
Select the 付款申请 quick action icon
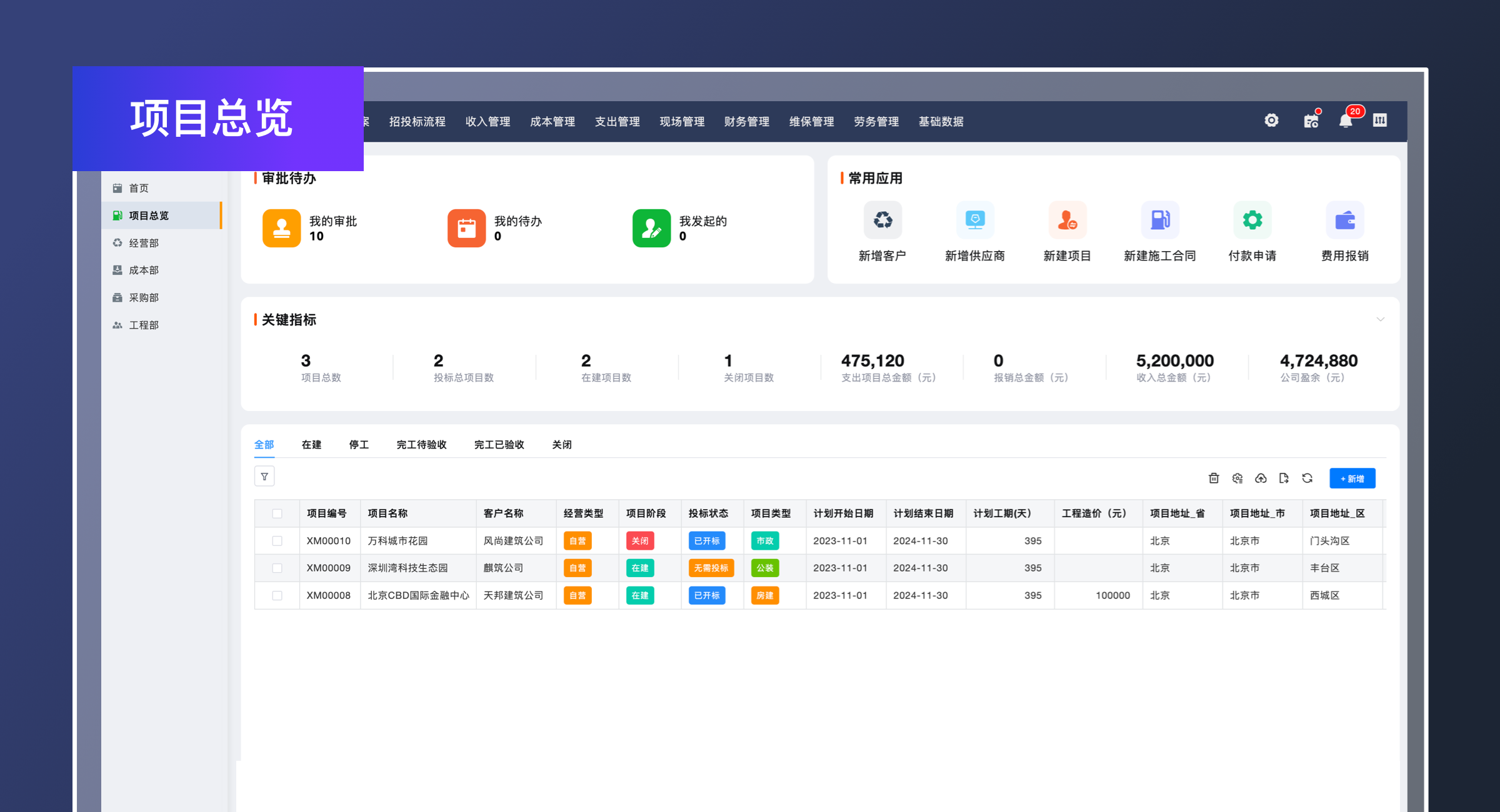(1252, 220)
